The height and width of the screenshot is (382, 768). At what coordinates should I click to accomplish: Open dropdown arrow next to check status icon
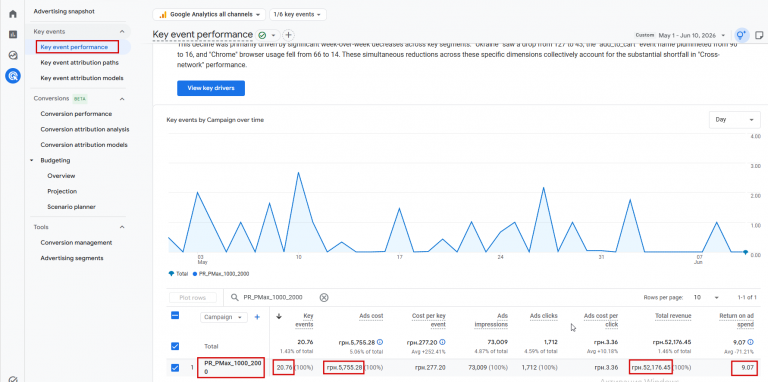pyautogui.click(x=273, y=35)
